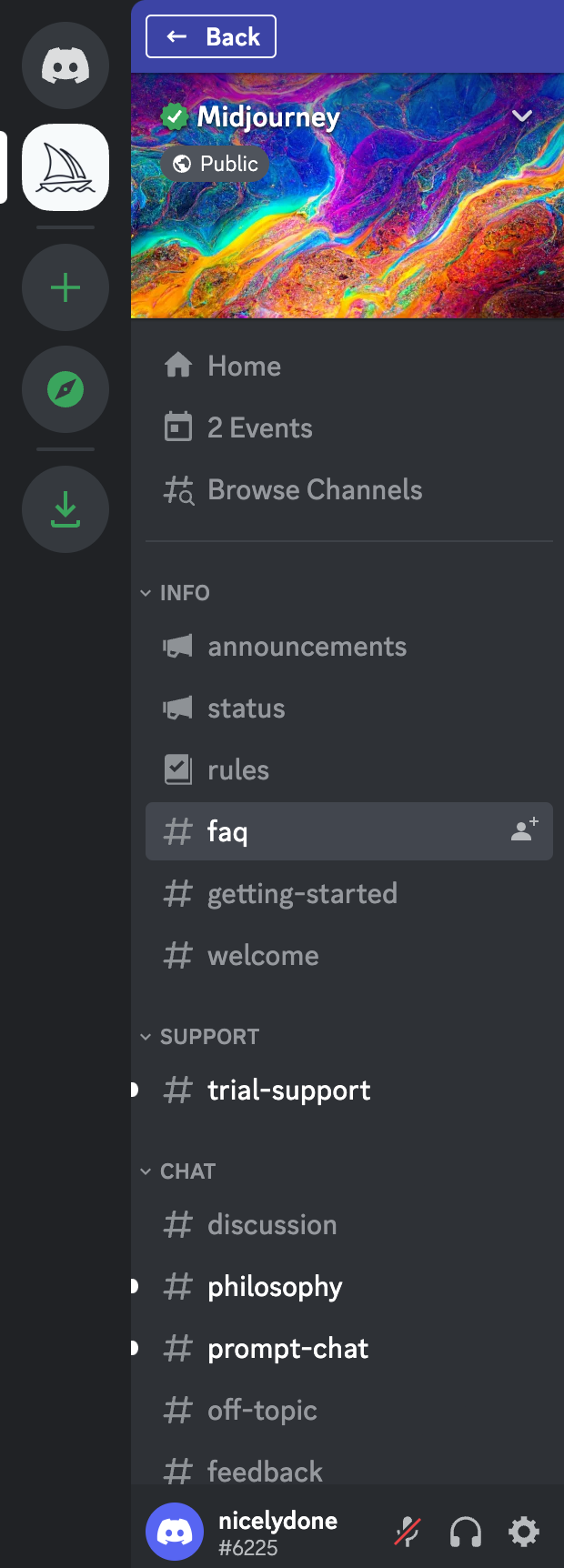Click the Download Apps icon

tap(65, 509)
